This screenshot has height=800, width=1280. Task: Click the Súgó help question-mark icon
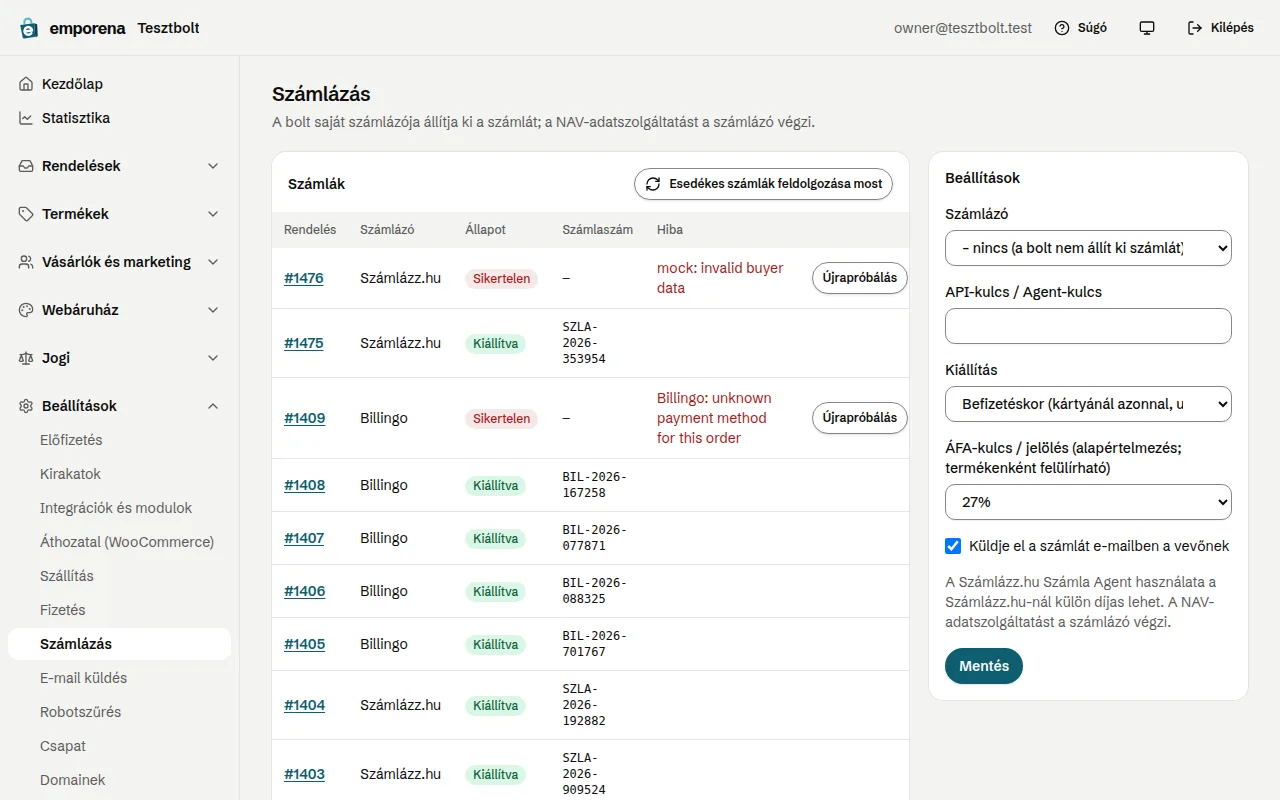[1062, 28]
